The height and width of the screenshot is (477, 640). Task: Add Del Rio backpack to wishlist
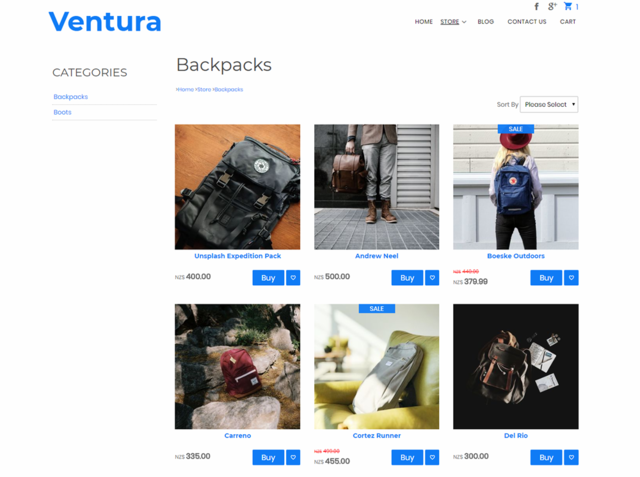pyautogui.click(x=571, y=457)
